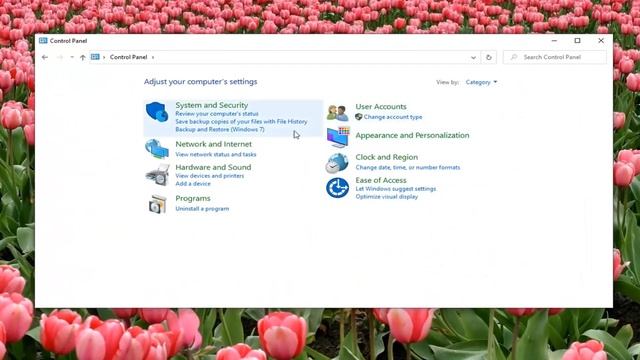Image resolution: width=640 pixels, height=360 pixels.
Task: Click the forward arrow in navigation bar
Action: point(60,57)
